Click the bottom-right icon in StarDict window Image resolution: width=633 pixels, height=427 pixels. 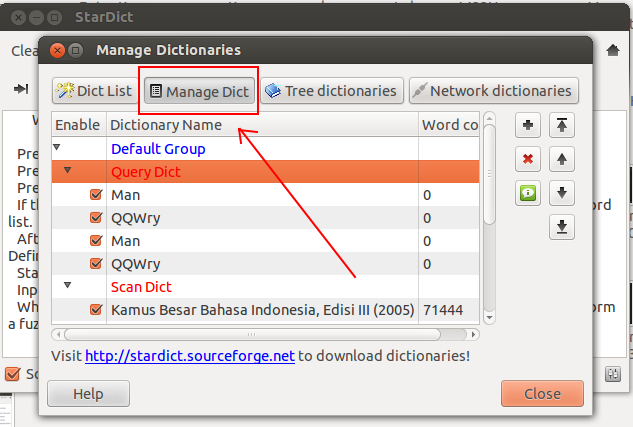(x=612, y=374)
